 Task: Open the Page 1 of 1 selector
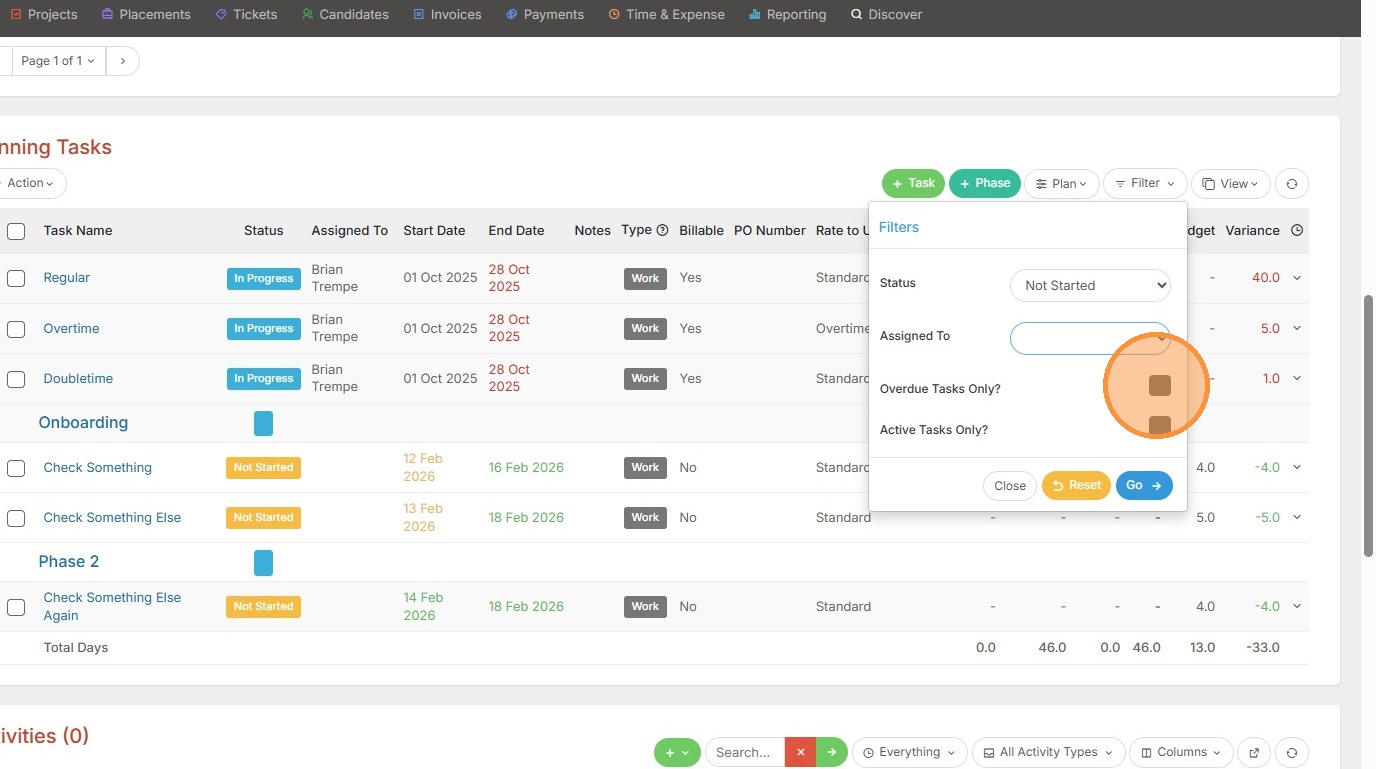[x=58, y=61]
